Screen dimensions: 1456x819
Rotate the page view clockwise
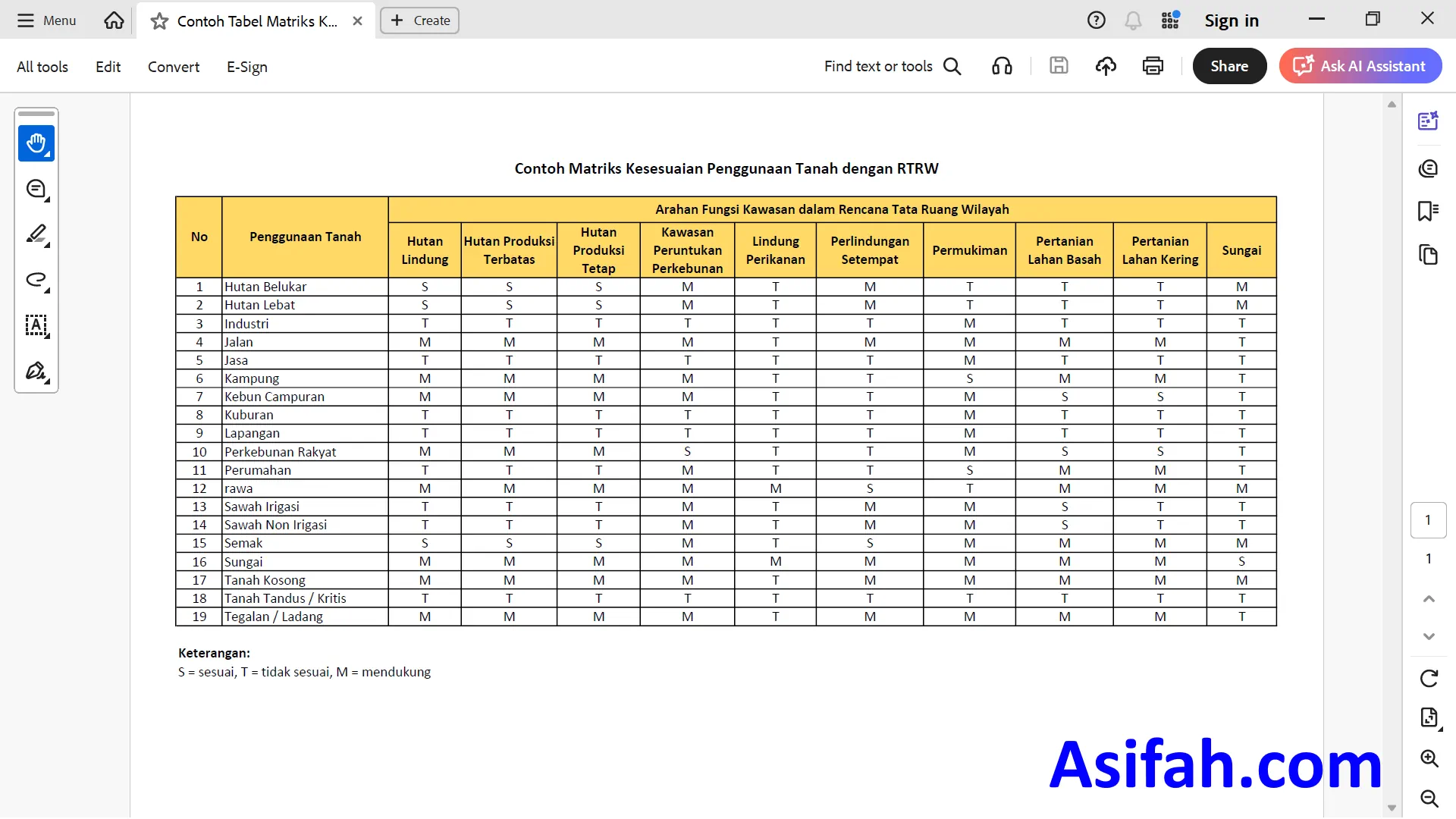[x=1429, y=678]
